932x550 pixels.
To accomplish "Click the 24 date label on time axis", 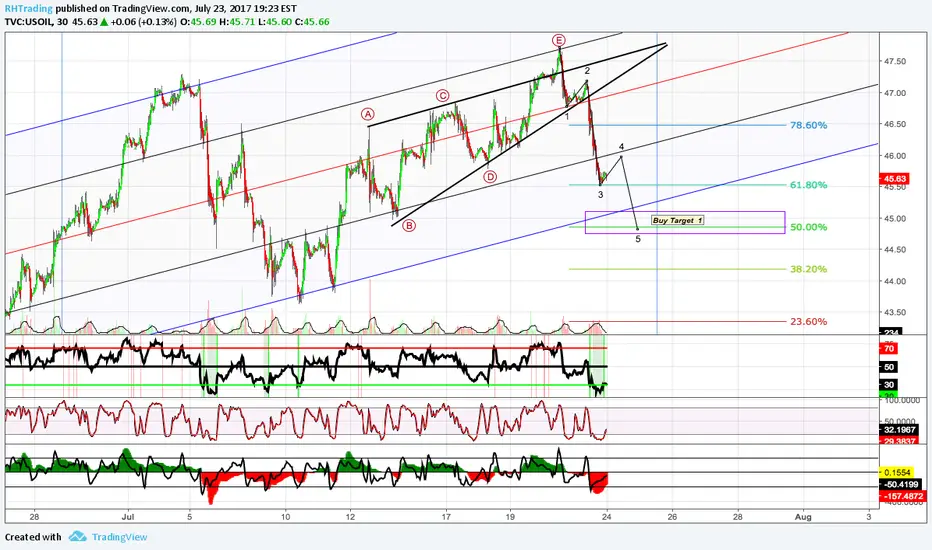I will tap(606, 517).
